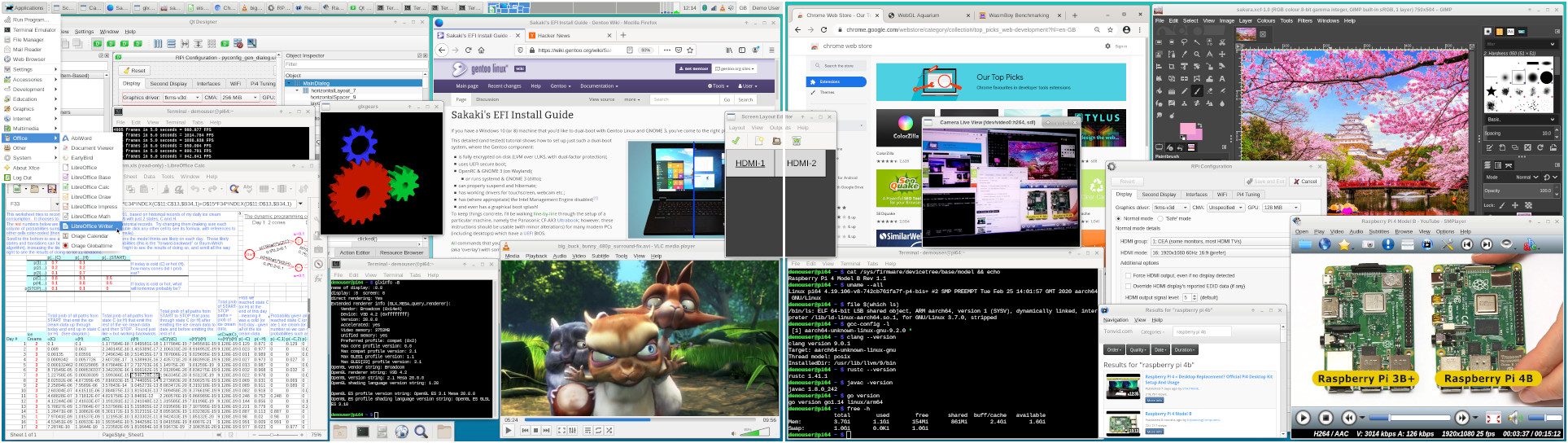This screenshot has width=1568, height=443.
Task: Open Graphics driver dropdown in RPi Configuration beside GIMP
Action: [x=1171, y=208]
